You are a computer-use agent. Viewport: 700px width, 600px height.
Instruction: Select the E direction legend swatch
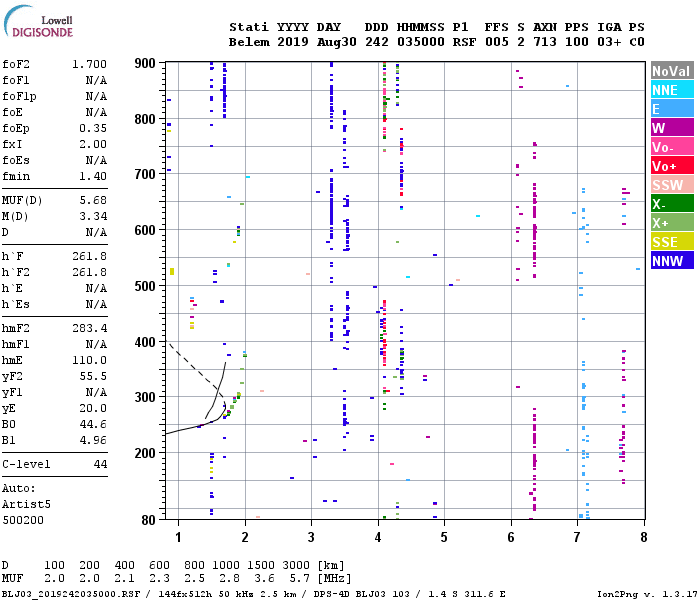672,109
